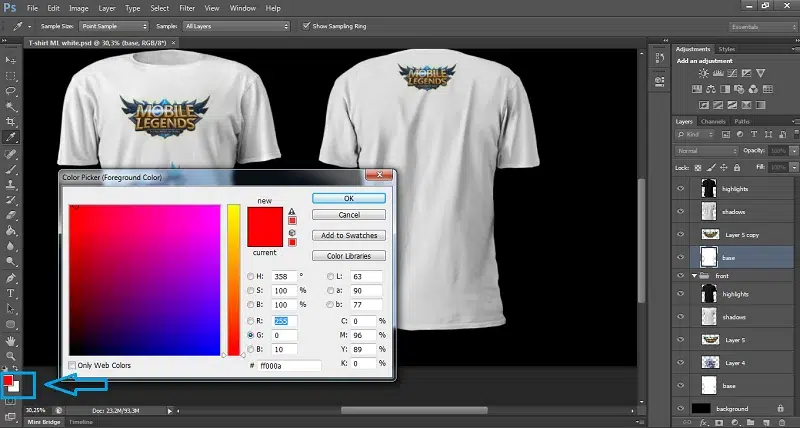Hide the background layer
The height and width of the screenshot is (428, 800).
(x=680, y=409)
